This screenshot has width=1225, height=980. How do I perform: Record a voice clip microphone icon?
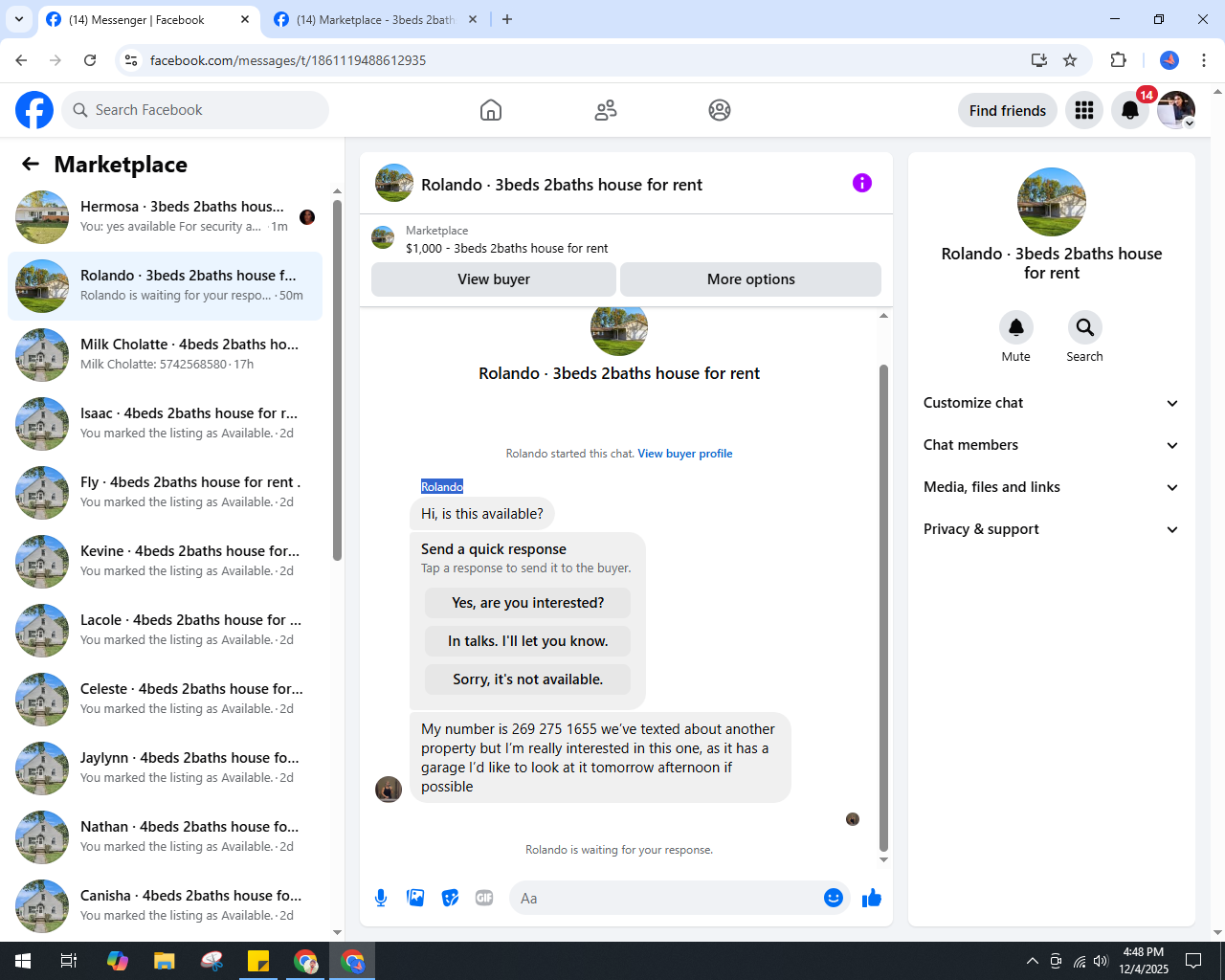381,898
